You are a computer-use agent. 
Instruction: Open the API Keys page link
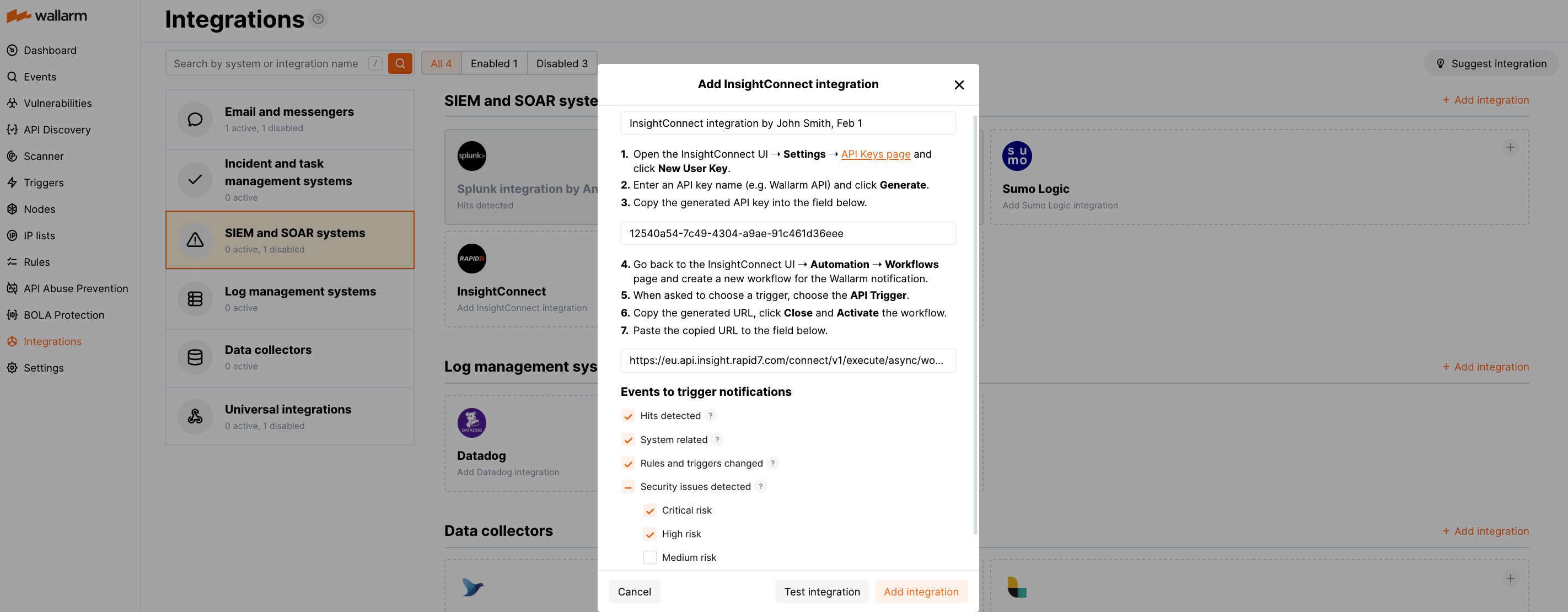pos(876,153)
